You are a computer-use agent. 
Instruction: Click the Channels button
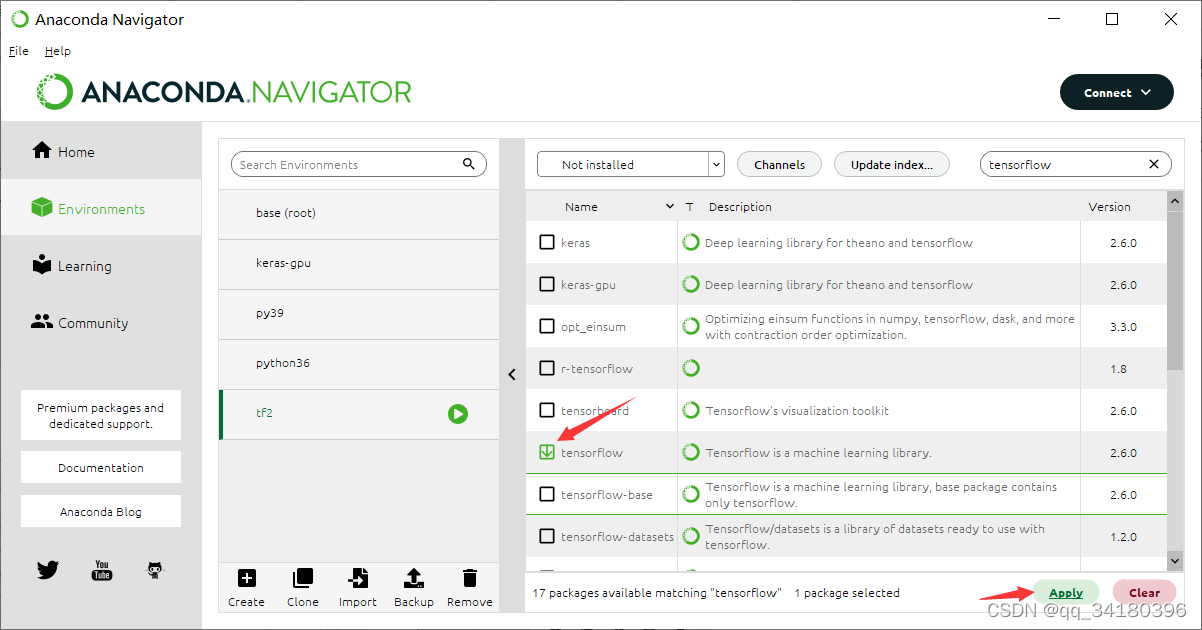(779, 164)
